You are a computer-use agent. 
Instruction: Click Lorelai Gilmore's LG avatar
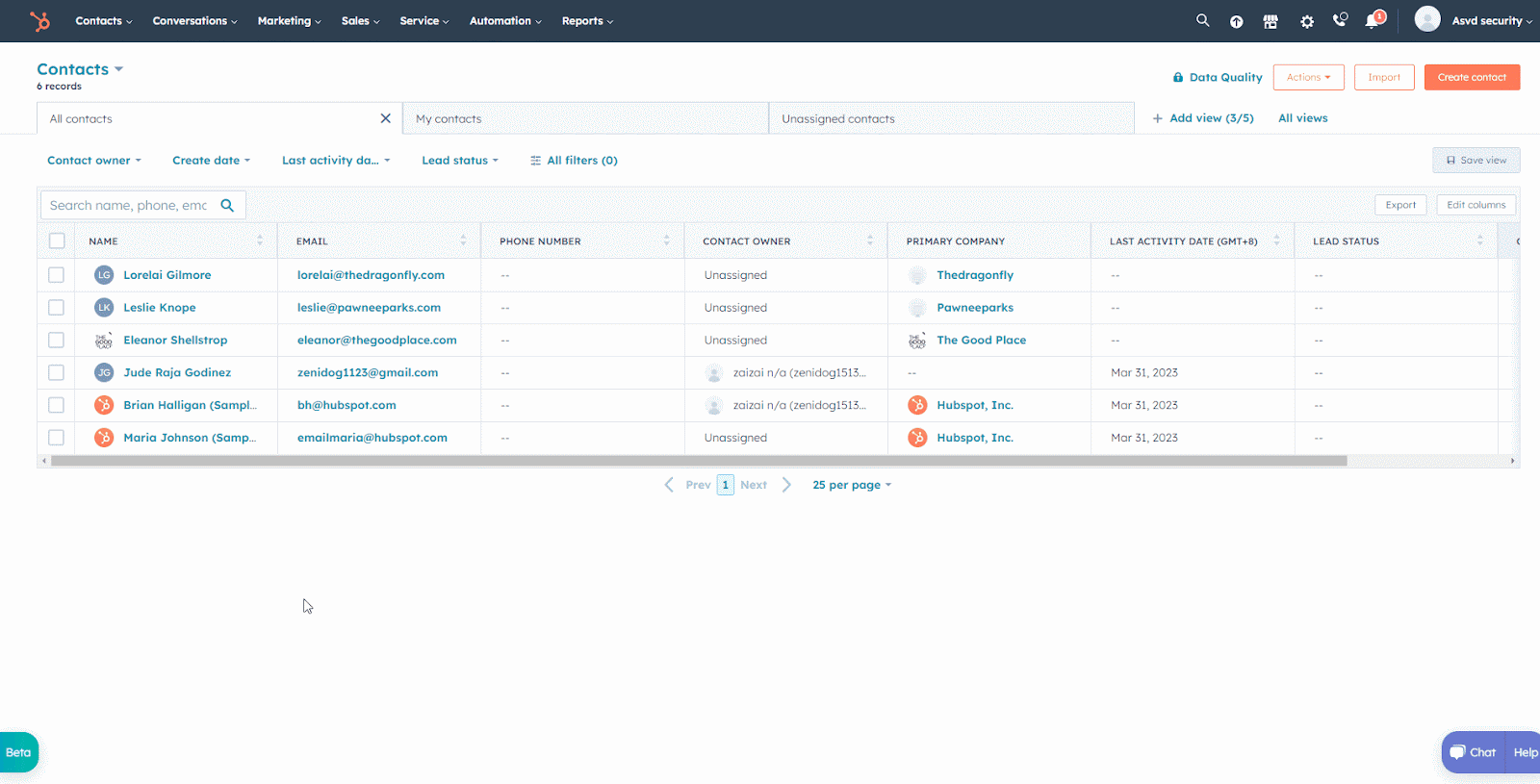tap(104, 275)
